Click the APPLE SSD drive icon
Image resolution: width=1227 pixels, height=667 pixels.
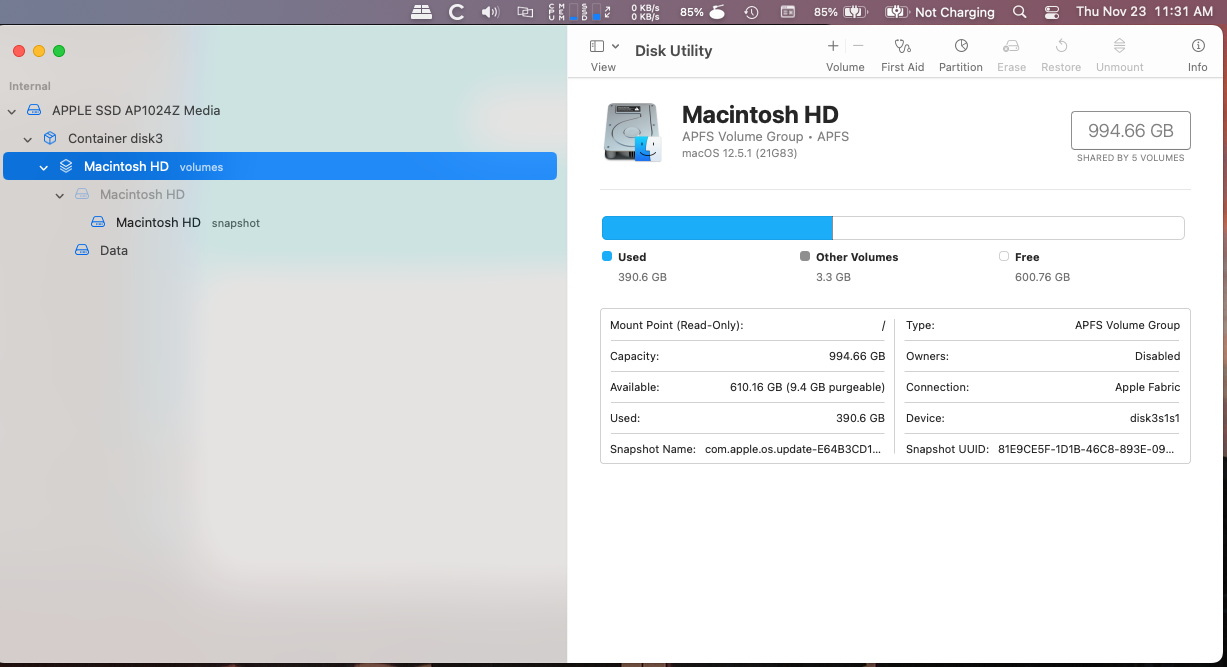coord(35,111)
